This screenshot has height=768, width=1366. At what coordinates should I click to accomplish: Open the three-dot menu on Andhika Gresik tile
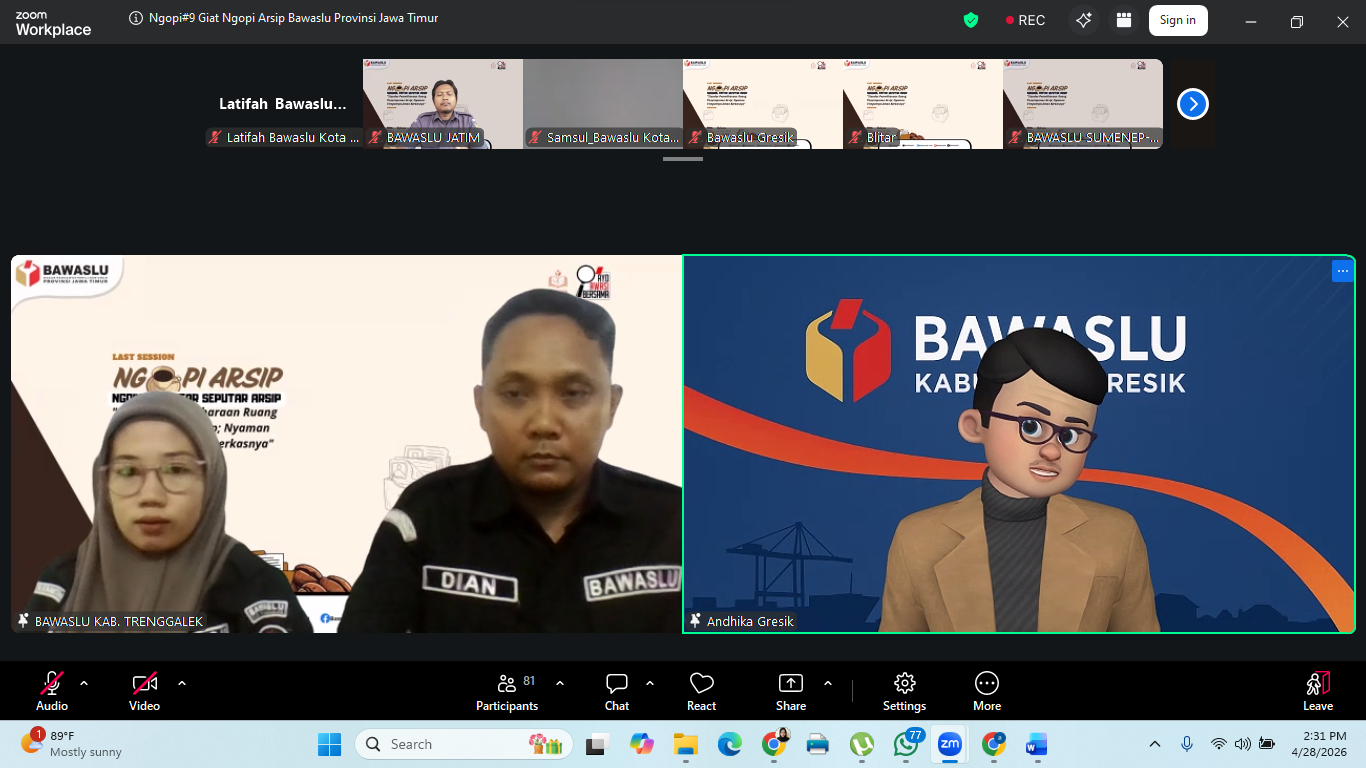pos(1342,271)
